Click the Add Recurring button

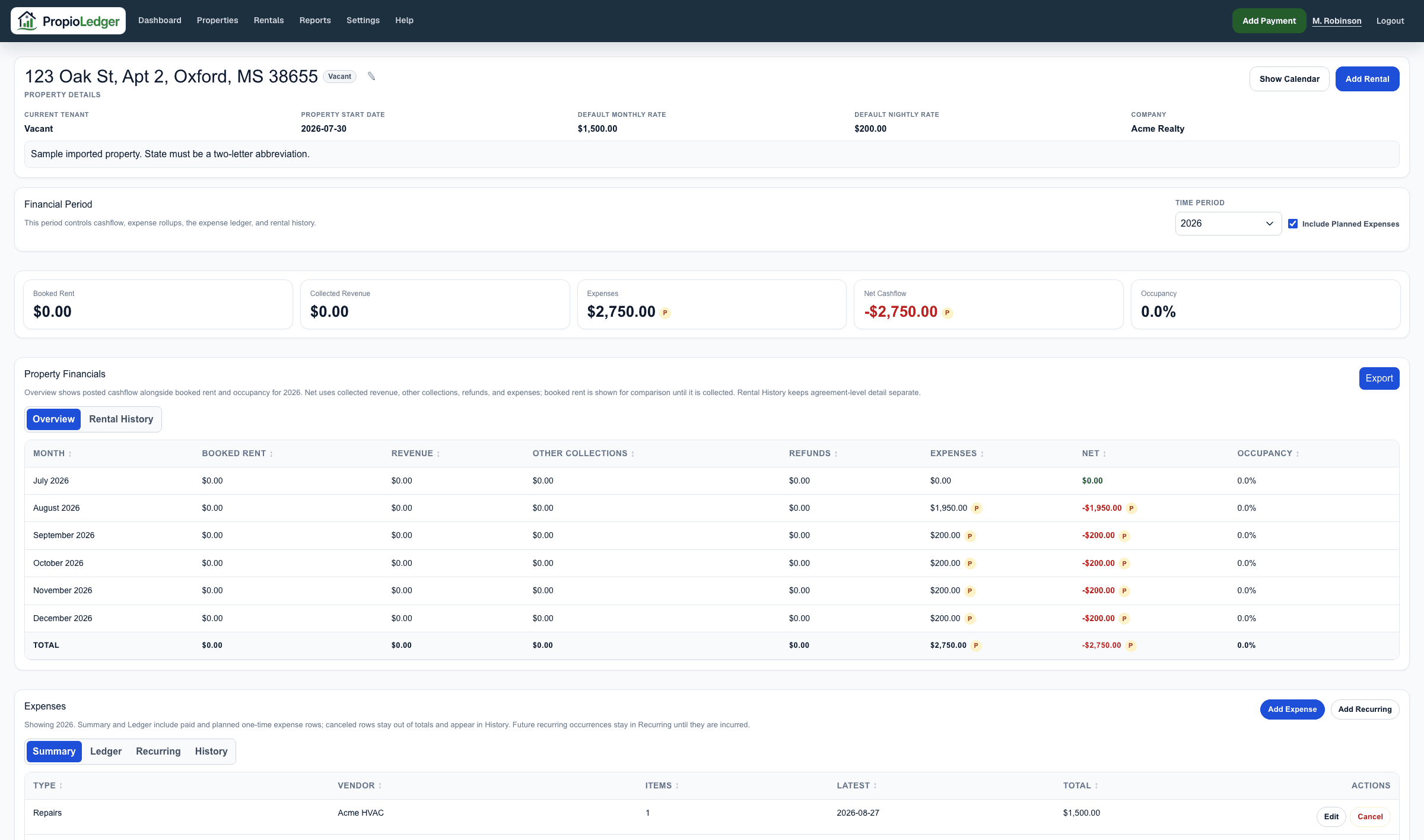coord(1365,709)
